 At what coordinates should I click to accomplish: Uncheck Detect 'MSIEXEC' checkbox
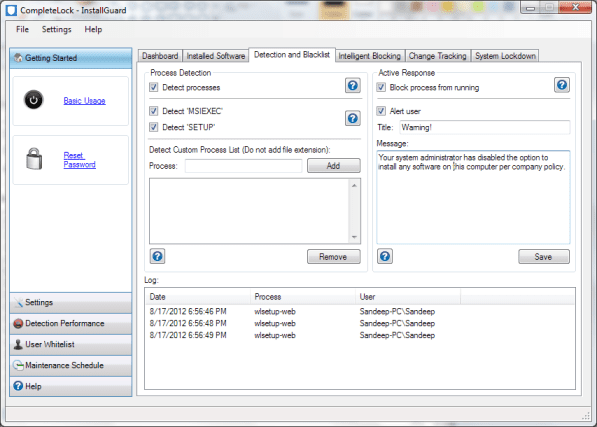click(x=153, y=111)
